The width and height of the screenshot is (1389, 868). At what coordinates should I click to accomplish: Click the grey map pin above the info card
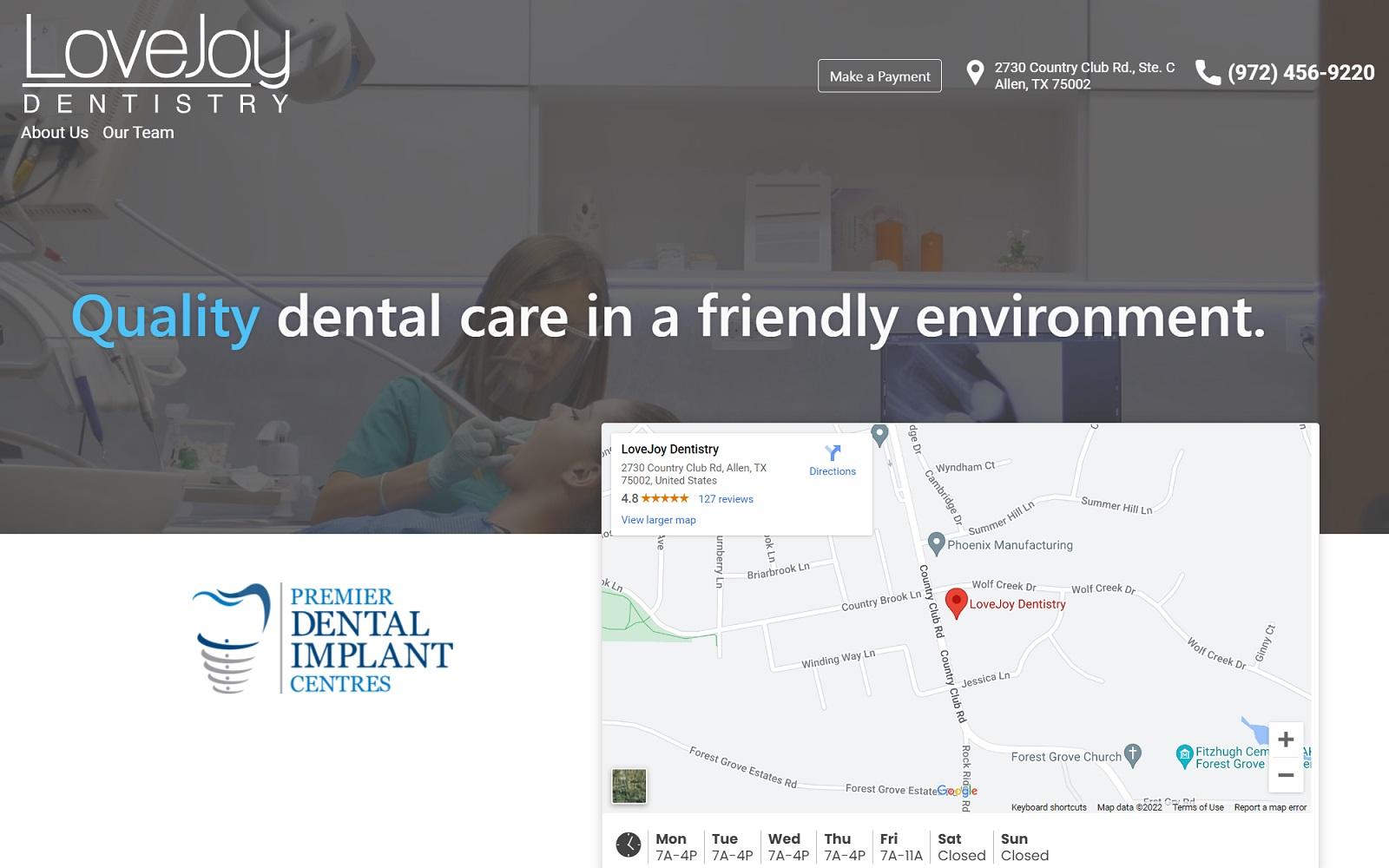pos(879,434)
